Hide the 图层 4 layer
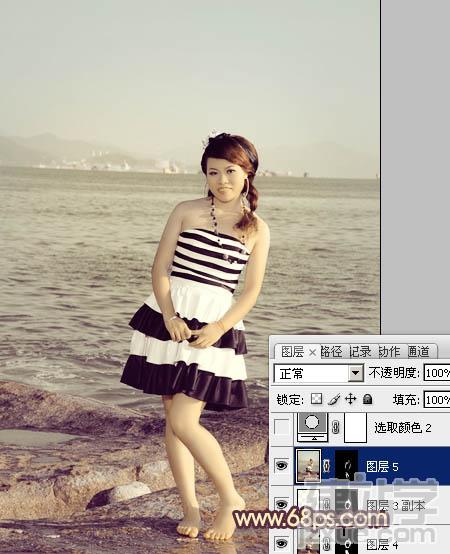Viewport: 450px width, 554px height. point(282,542)
